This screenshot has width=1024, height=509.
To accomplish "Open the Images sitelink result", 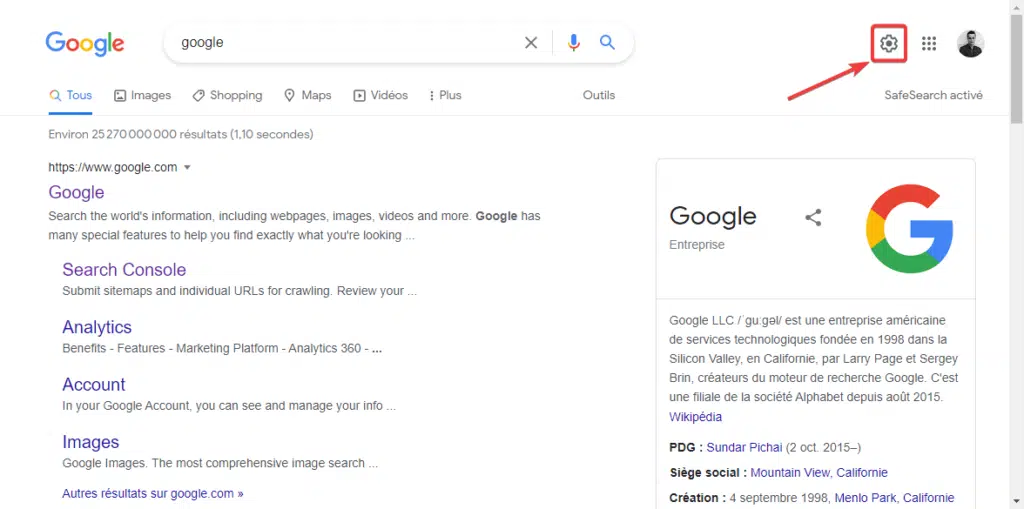I will [x=91, y=442].
